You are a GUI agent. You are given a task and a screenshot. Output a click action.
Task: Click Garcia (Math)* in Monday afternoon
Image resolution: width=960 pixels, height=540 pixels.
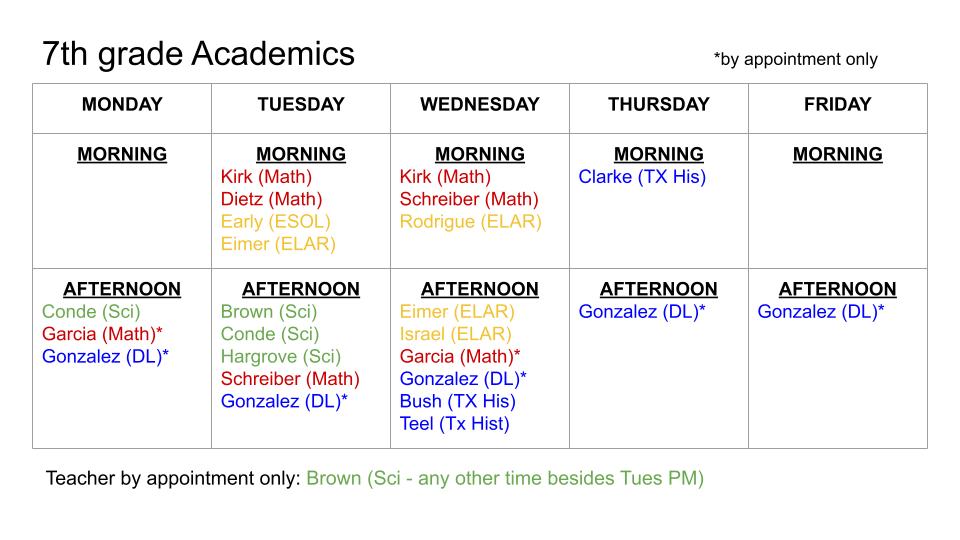pyautogui.click(x=102, y=334)
